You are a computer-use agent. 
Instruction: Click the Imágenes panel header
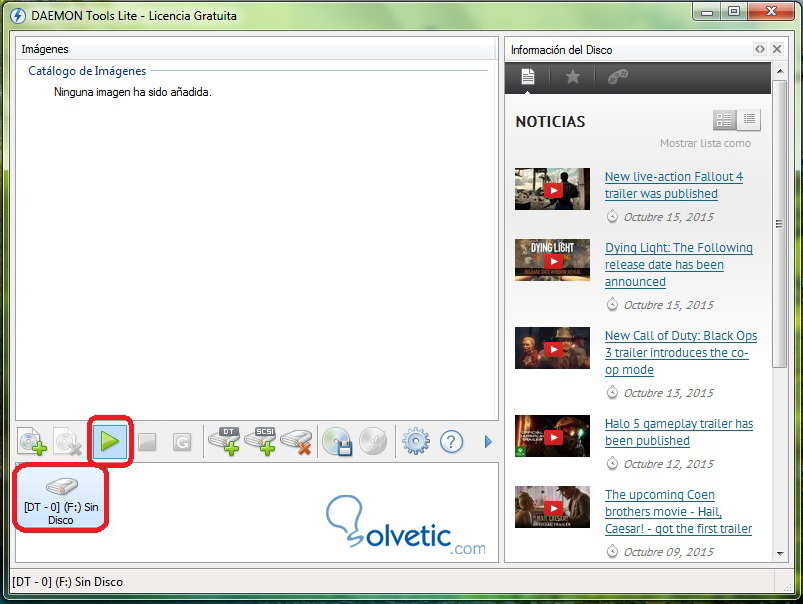click(x=257, y=49)
